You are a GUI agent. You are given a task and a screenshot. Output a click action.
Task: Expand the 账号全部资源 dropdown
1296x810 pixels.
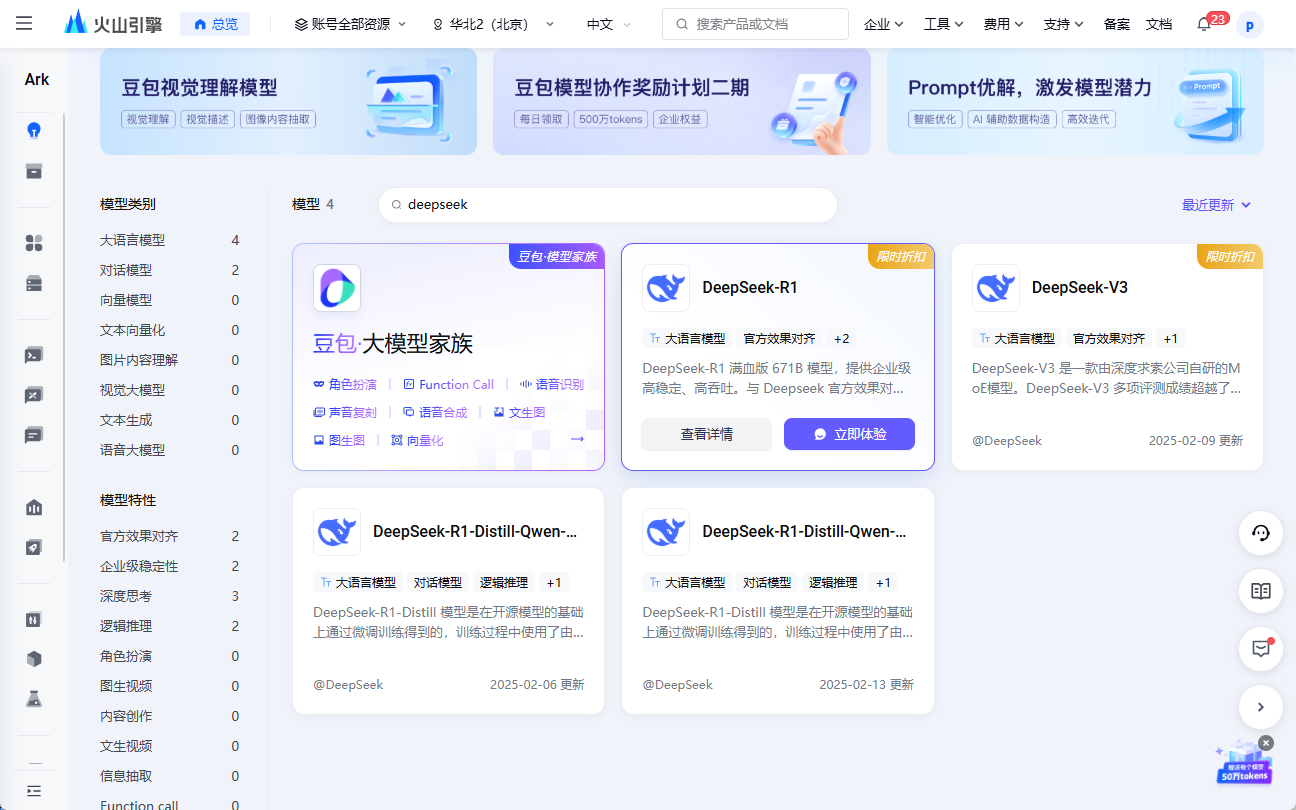point(351,24)
